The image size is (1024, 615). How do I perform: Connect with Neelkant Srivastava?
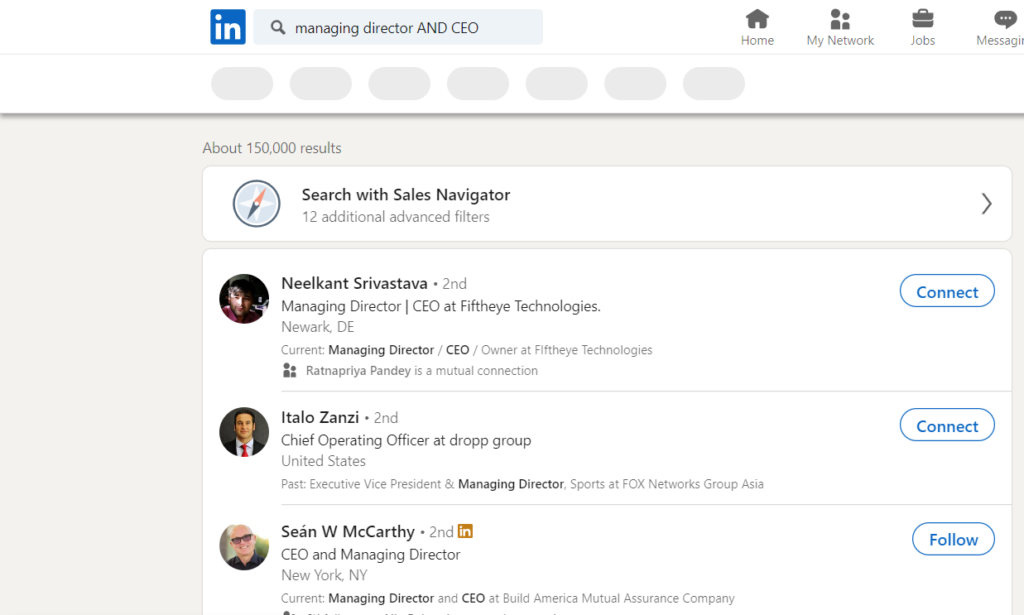[x=947, y=291]
